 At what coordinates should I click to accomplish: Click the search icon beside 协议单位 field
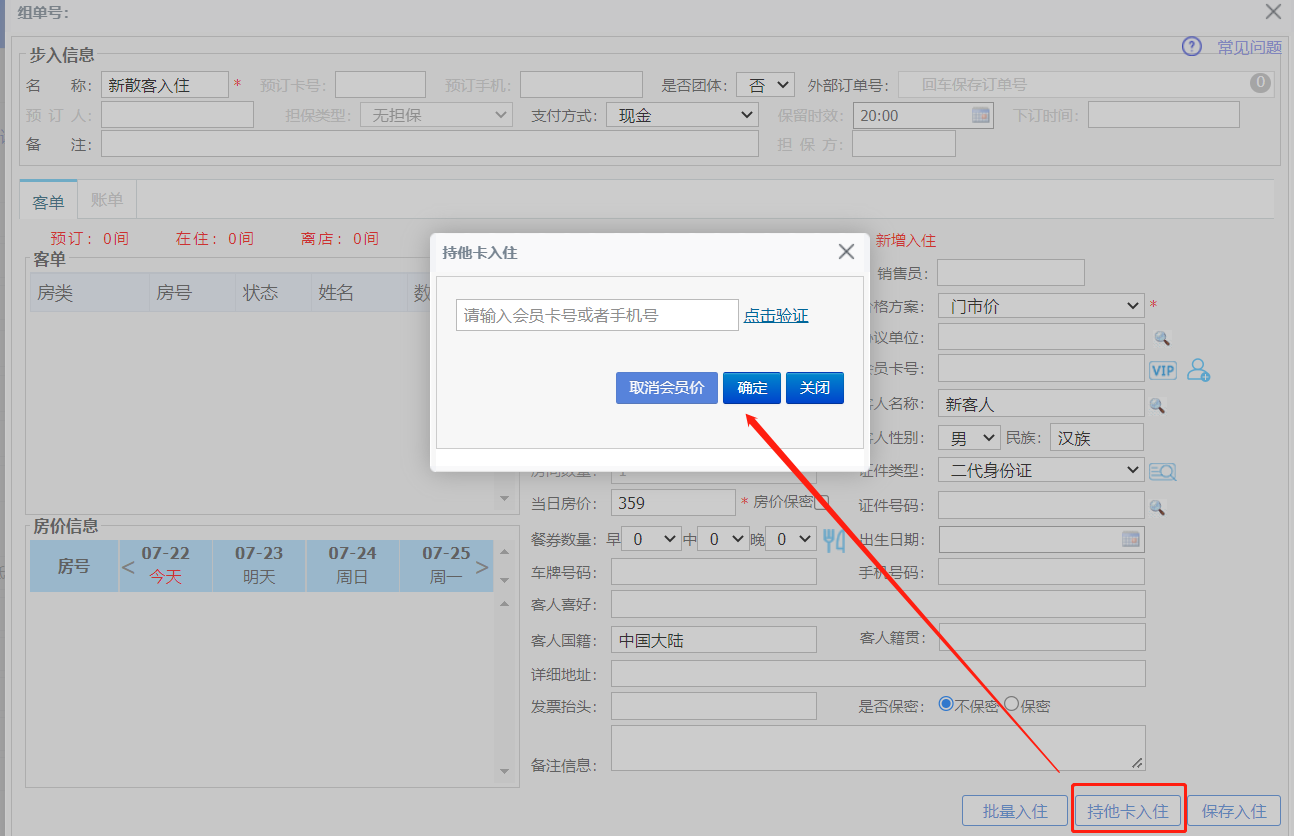coord(1160,338)
